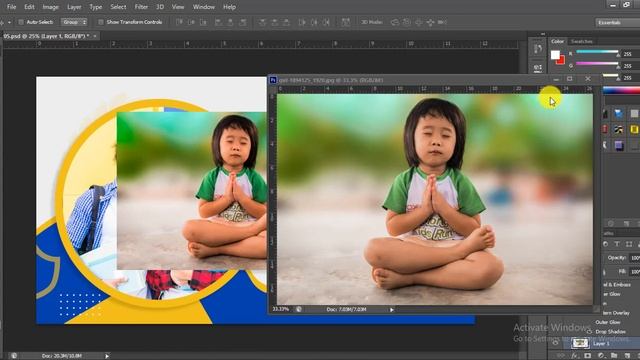The image size is (640, 360).
Task: Open the Group dropdown in options bar
Action: pos(74,22)
